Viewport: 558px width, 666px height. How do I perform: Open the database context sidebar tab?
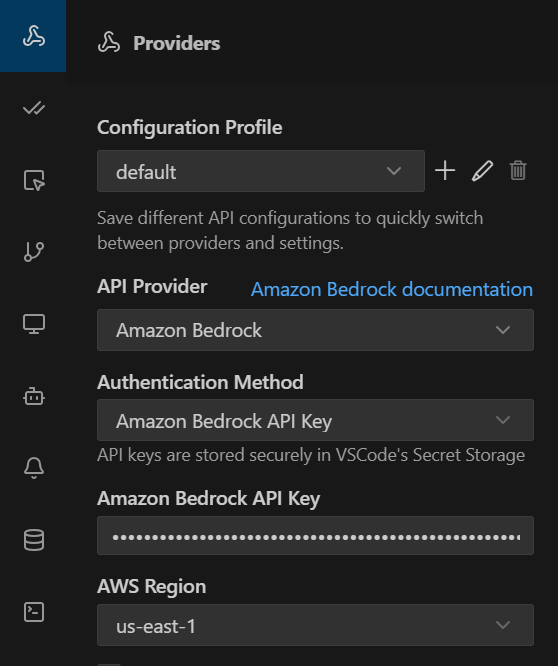pyautogui.click(x=34, y=540)
